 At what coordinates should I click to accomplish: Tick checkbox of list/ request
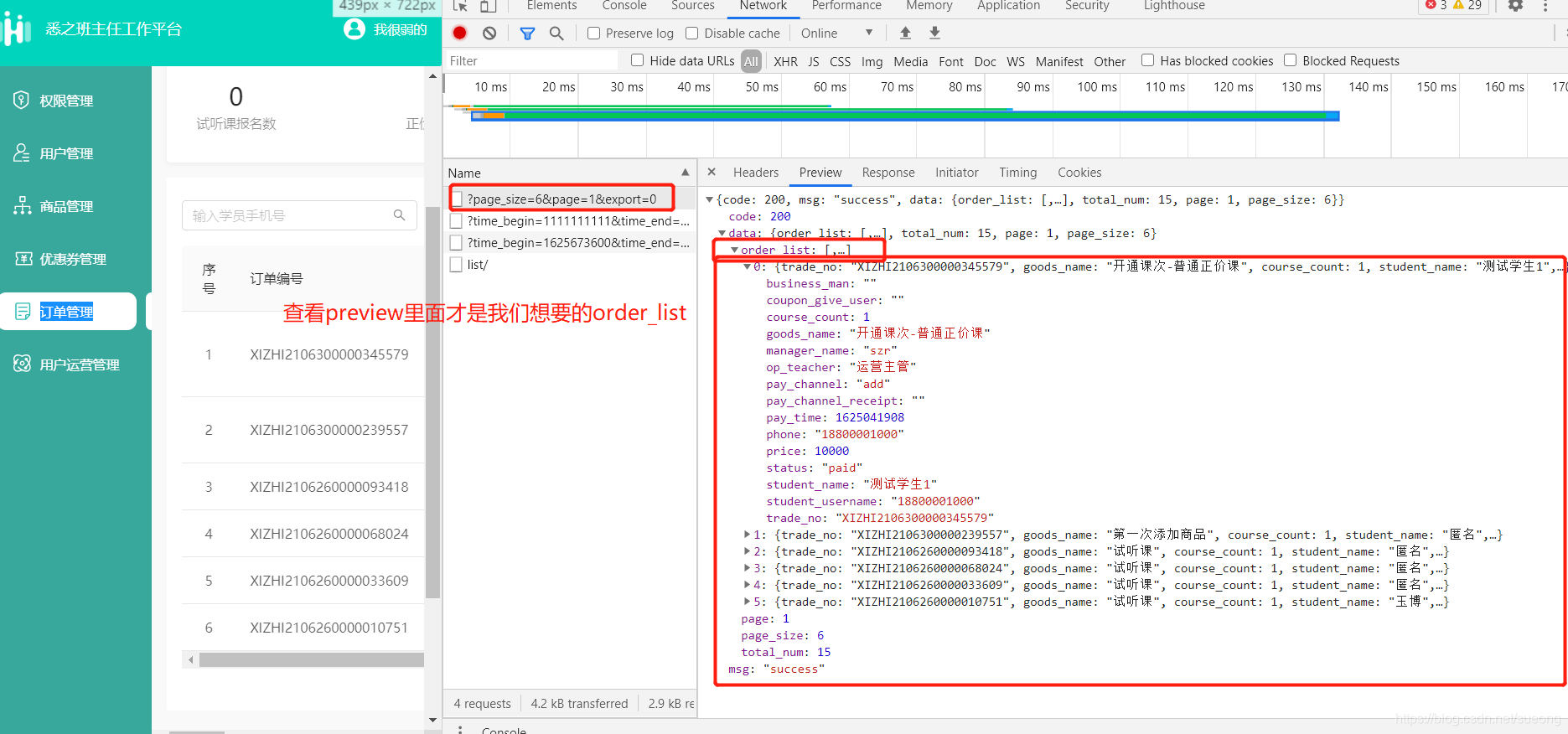[x=457, y=264]
